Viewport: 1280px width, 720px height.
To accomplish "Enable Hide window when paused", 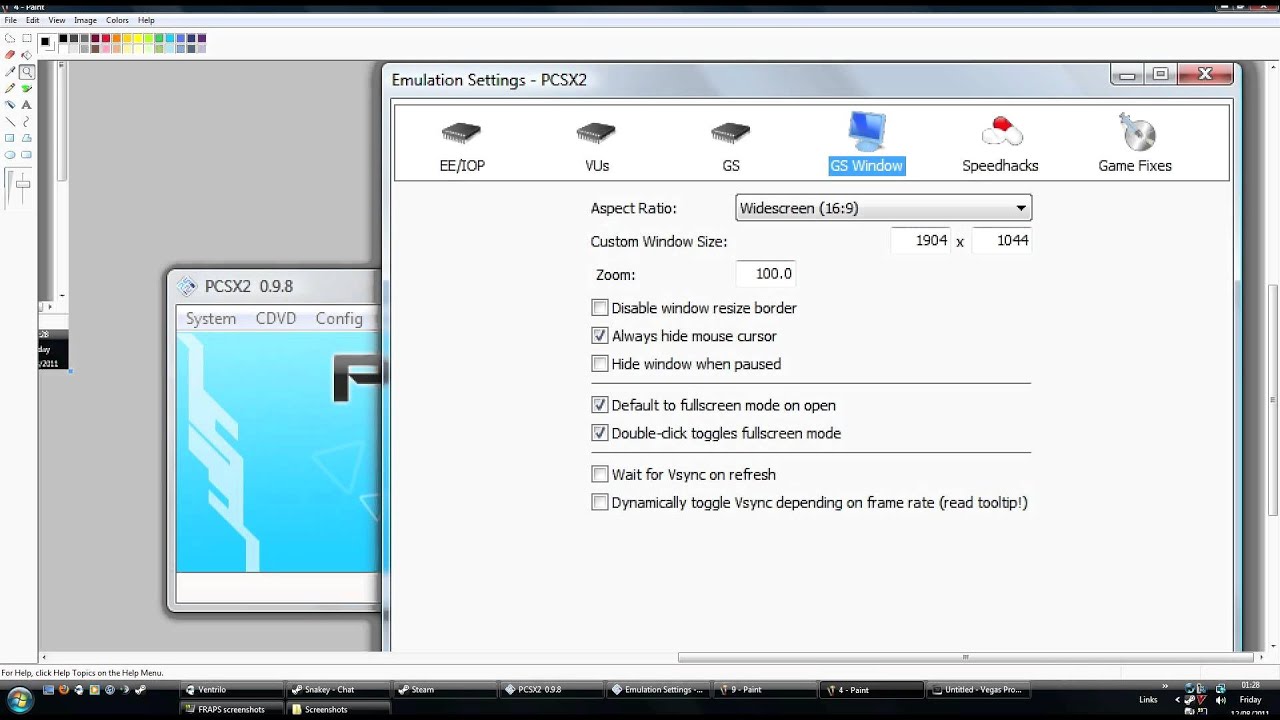I will pos(600,364).
